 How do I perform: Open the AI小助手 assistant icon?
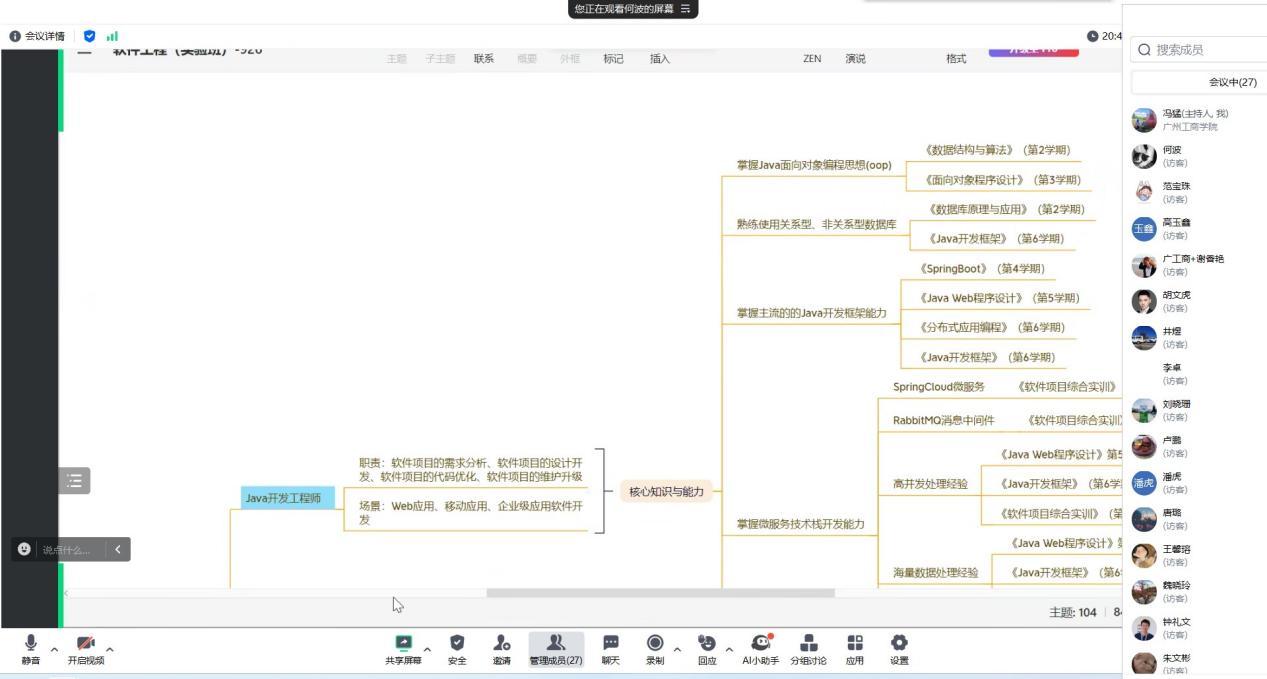pos(760,648)
